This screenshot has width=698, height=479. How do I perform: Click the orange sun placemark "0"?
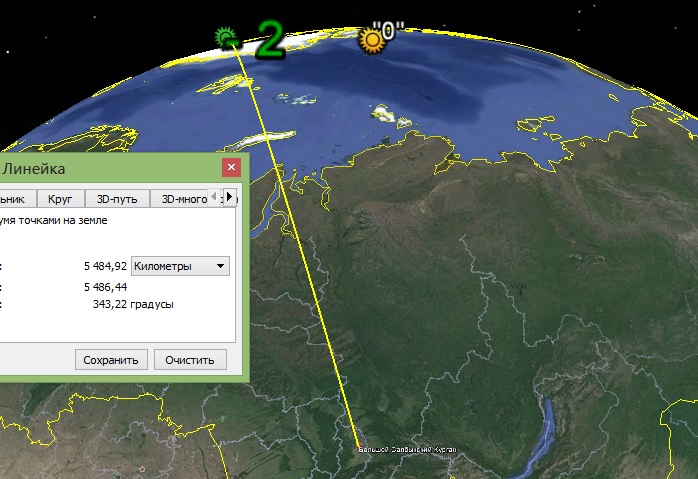[x=372, y=41]
